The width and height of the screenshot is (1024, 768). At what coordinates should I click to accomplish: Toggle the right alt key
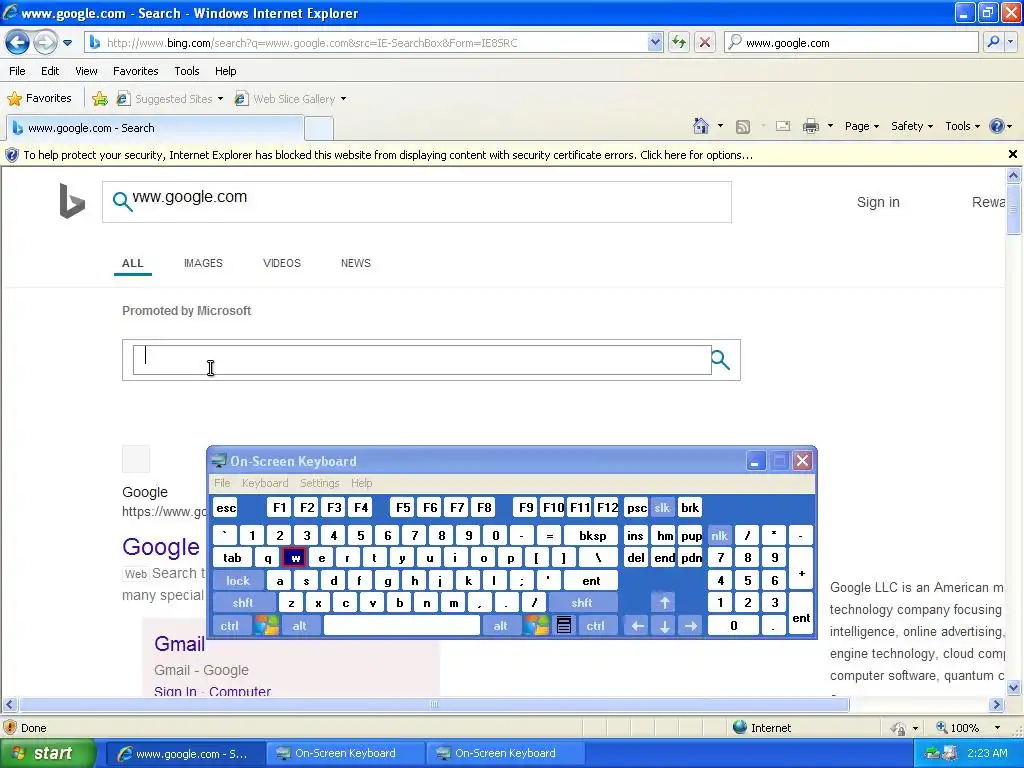pyautogui.click(x=501, y=626)
